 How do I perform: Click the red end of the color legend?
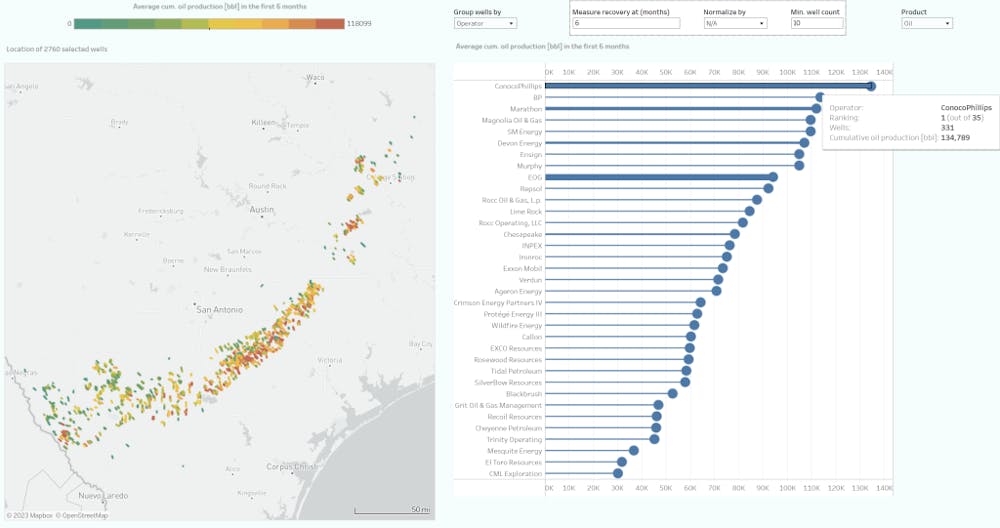click(330, 24)
